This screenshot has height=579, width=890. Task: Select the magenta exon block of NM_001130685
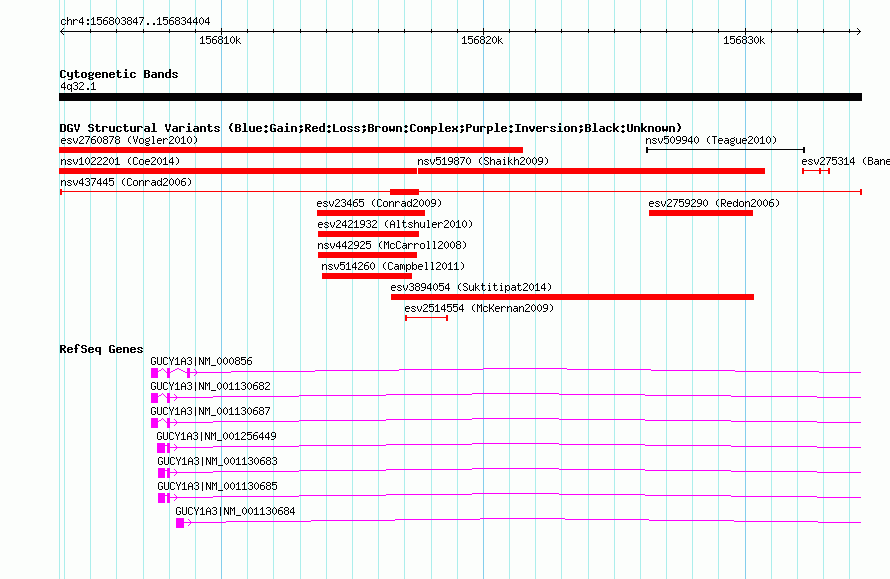coord(162,498)
